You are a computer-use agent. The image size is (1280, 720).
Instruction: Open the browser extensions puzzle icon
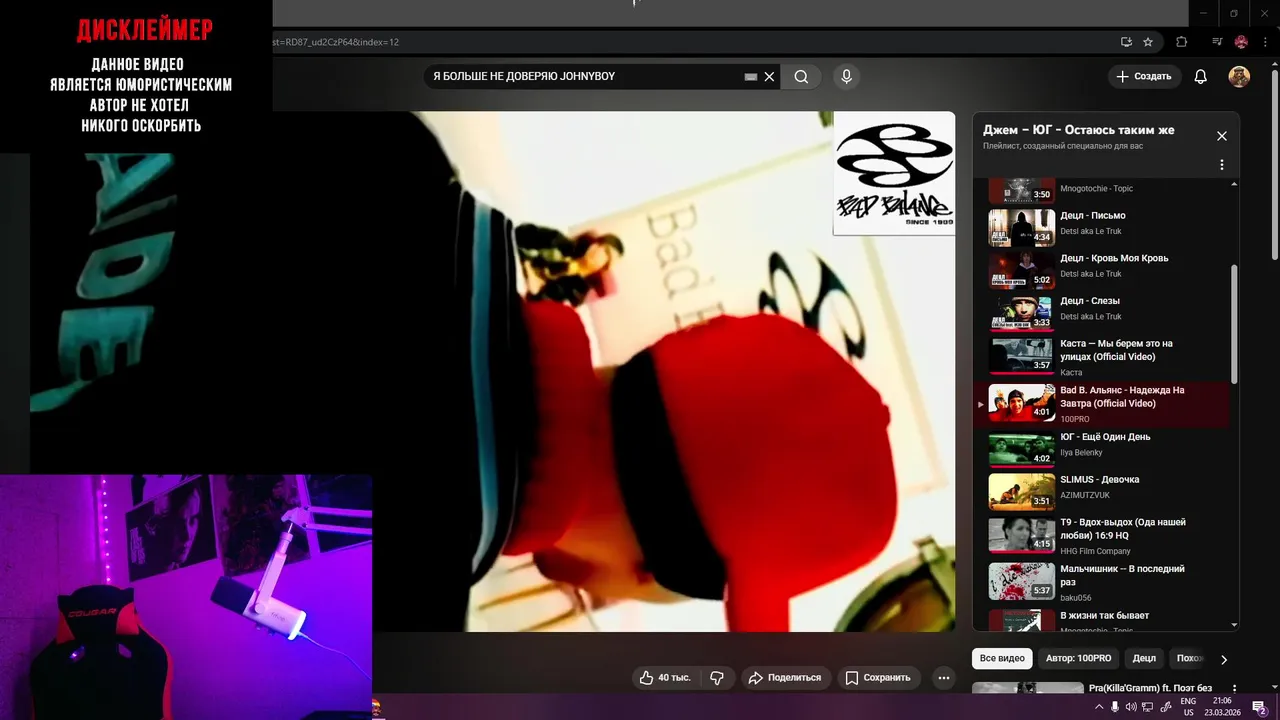point(1182,42)
